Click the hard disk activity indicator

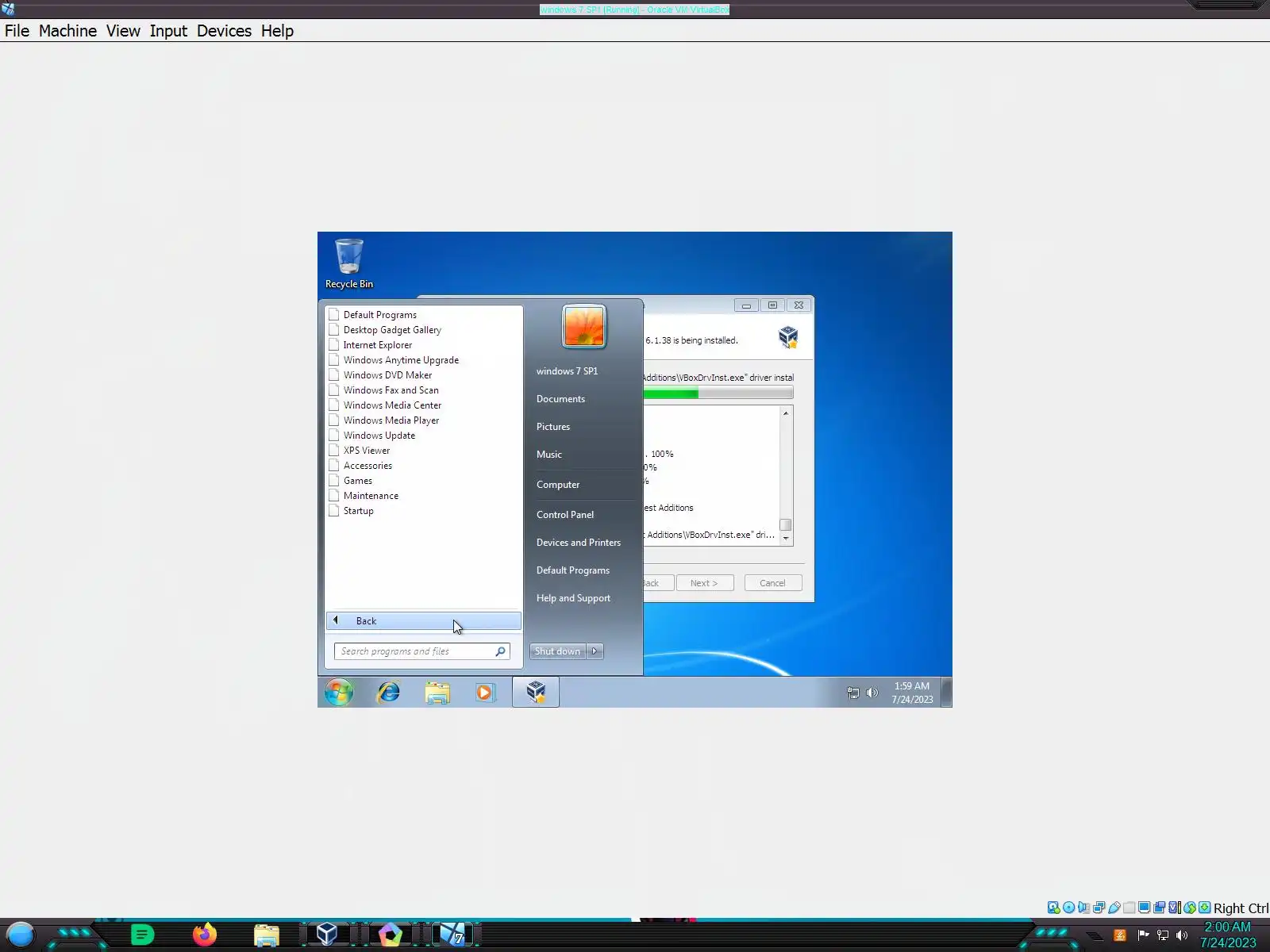coord(1054,908)
